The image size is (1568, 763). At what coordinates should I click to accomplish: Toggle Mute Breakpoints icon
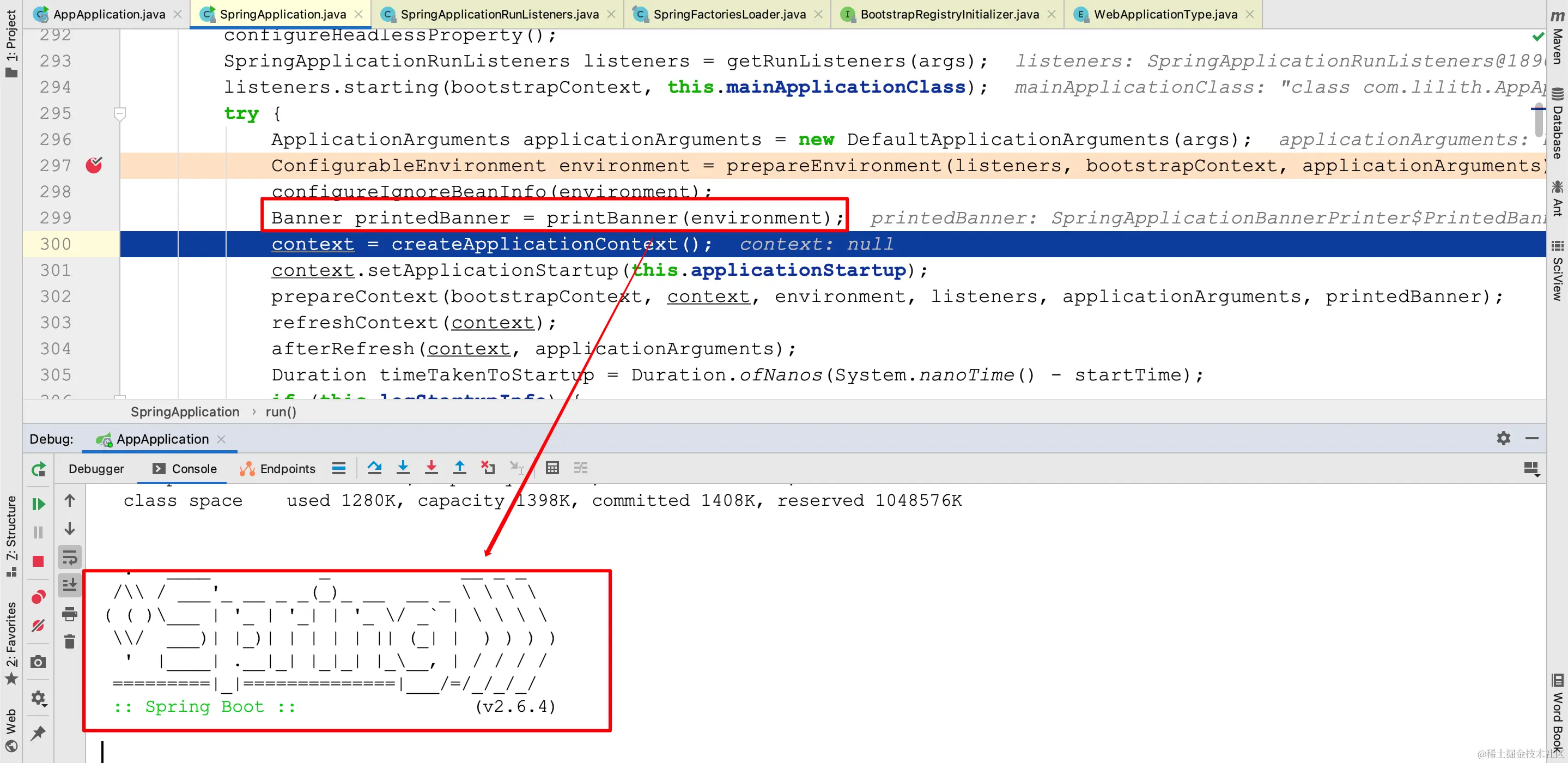[38, 625]
